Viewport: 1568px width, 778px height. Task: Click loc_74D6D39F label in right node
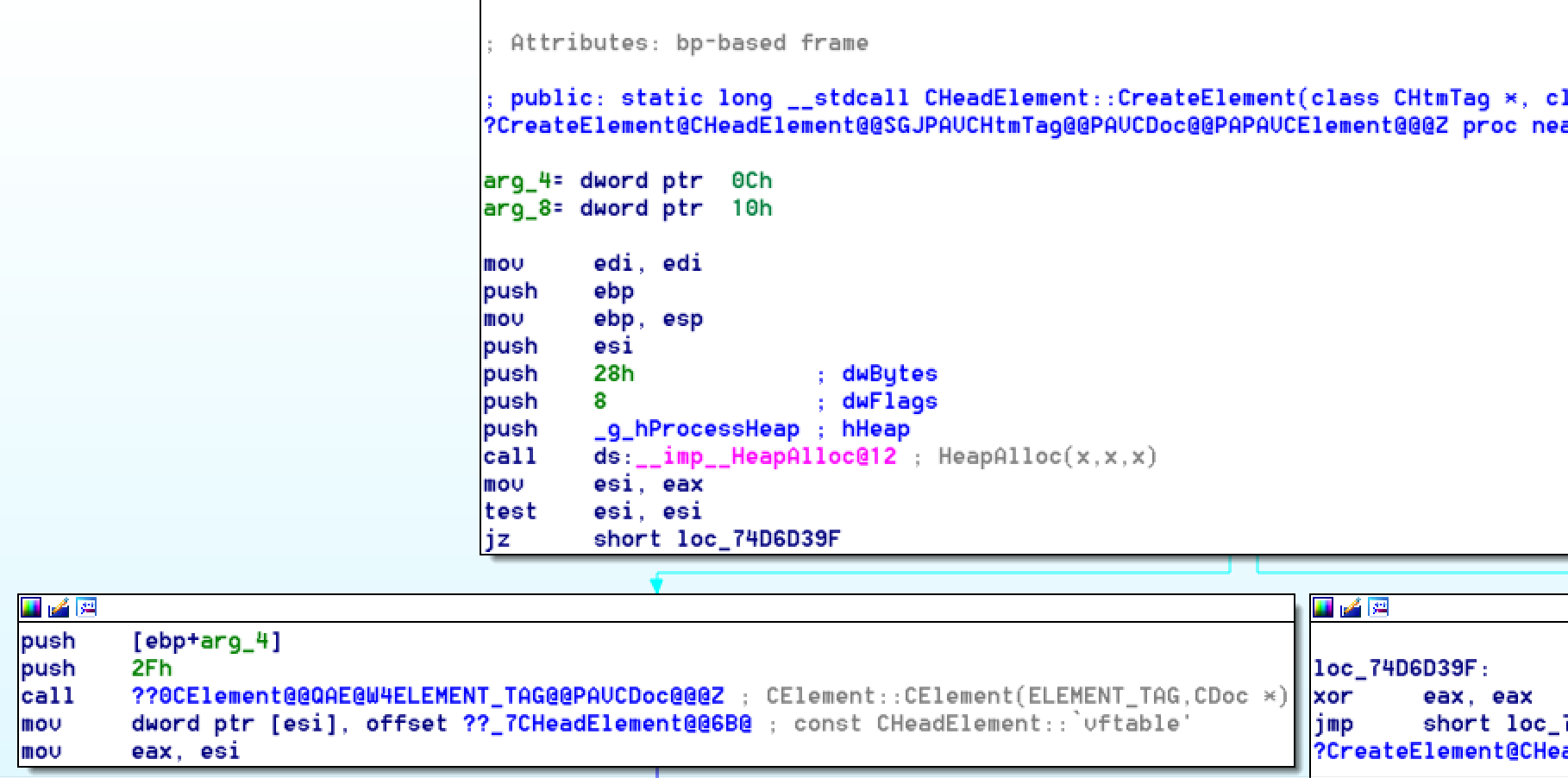[x=1401, y=668]
